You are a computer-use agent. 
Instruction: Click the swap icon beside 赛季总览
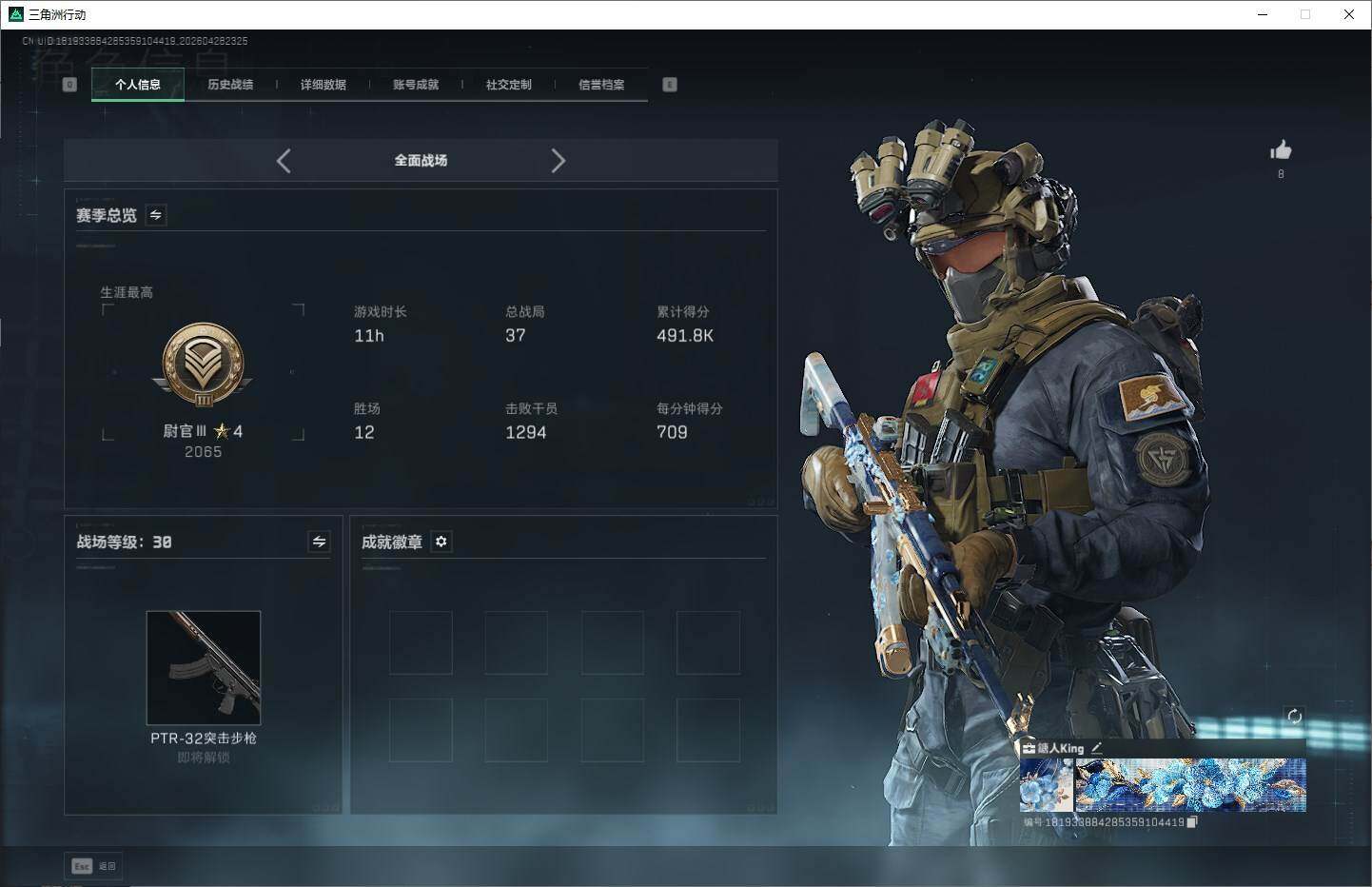pos(156,215)
